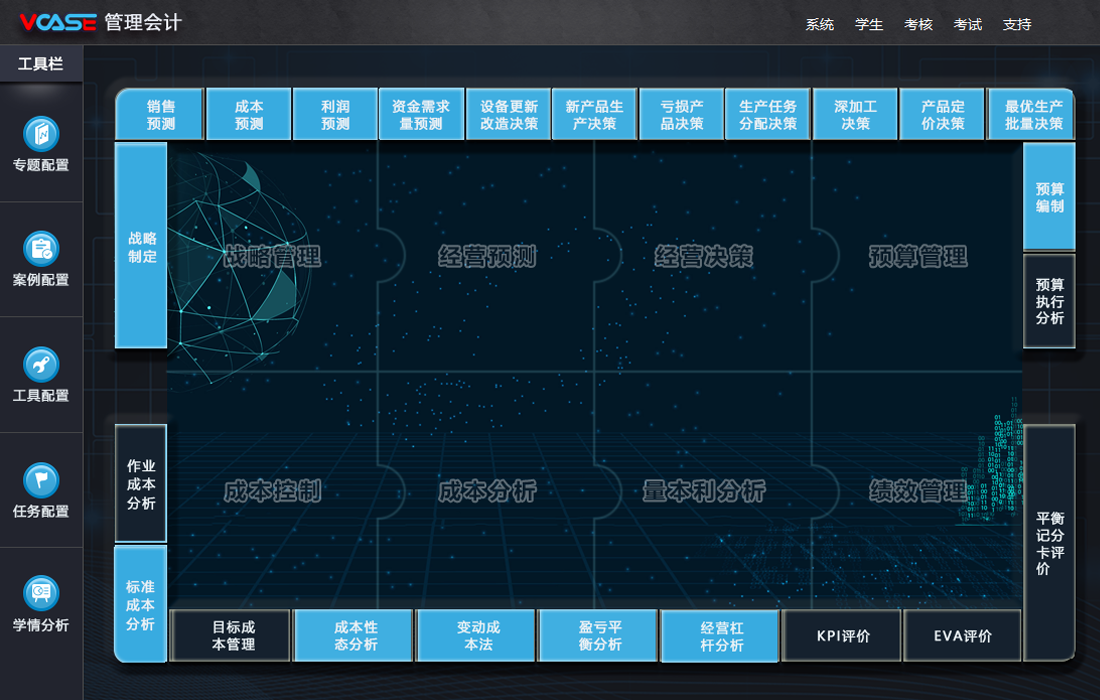
Task: Open the KPI评价 module
Action: (x=843, y=636)
